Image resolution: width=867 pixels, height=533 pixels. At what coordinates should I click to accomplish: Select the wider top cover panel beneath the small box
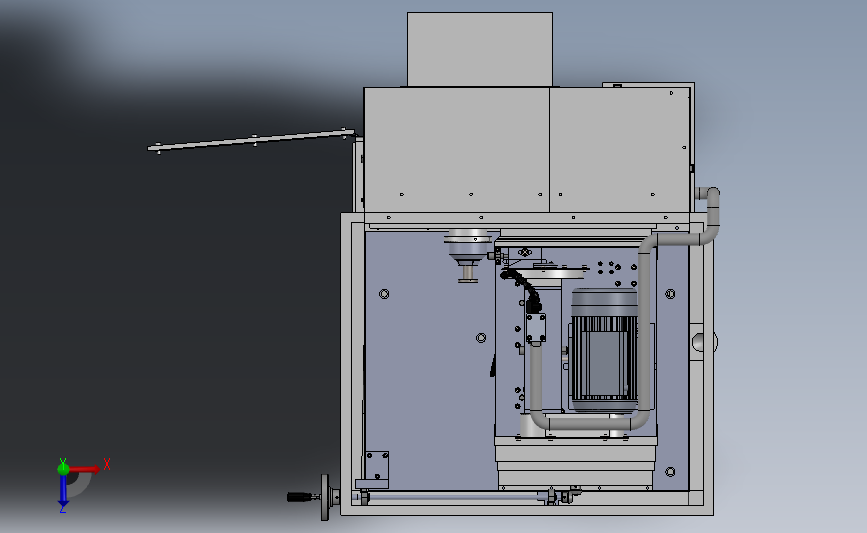457,150
